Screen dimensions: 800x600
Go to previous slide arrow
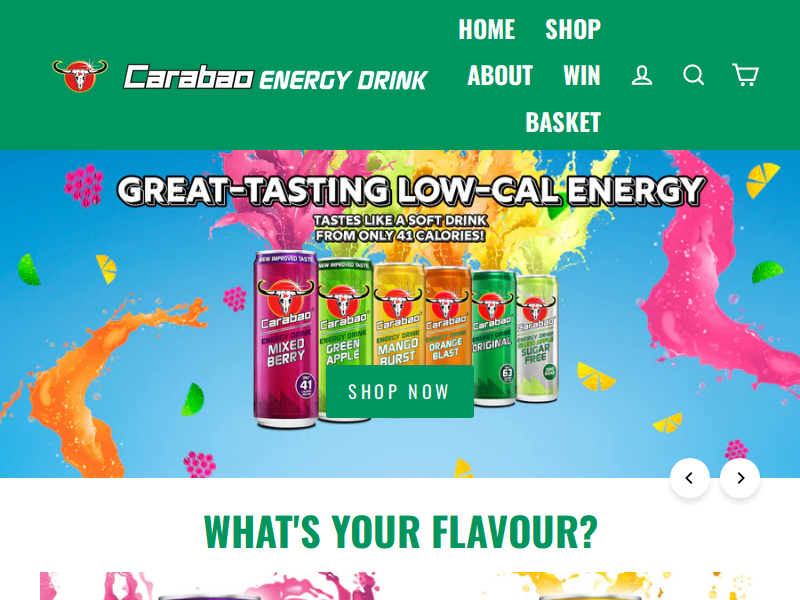tap(690, 478)
